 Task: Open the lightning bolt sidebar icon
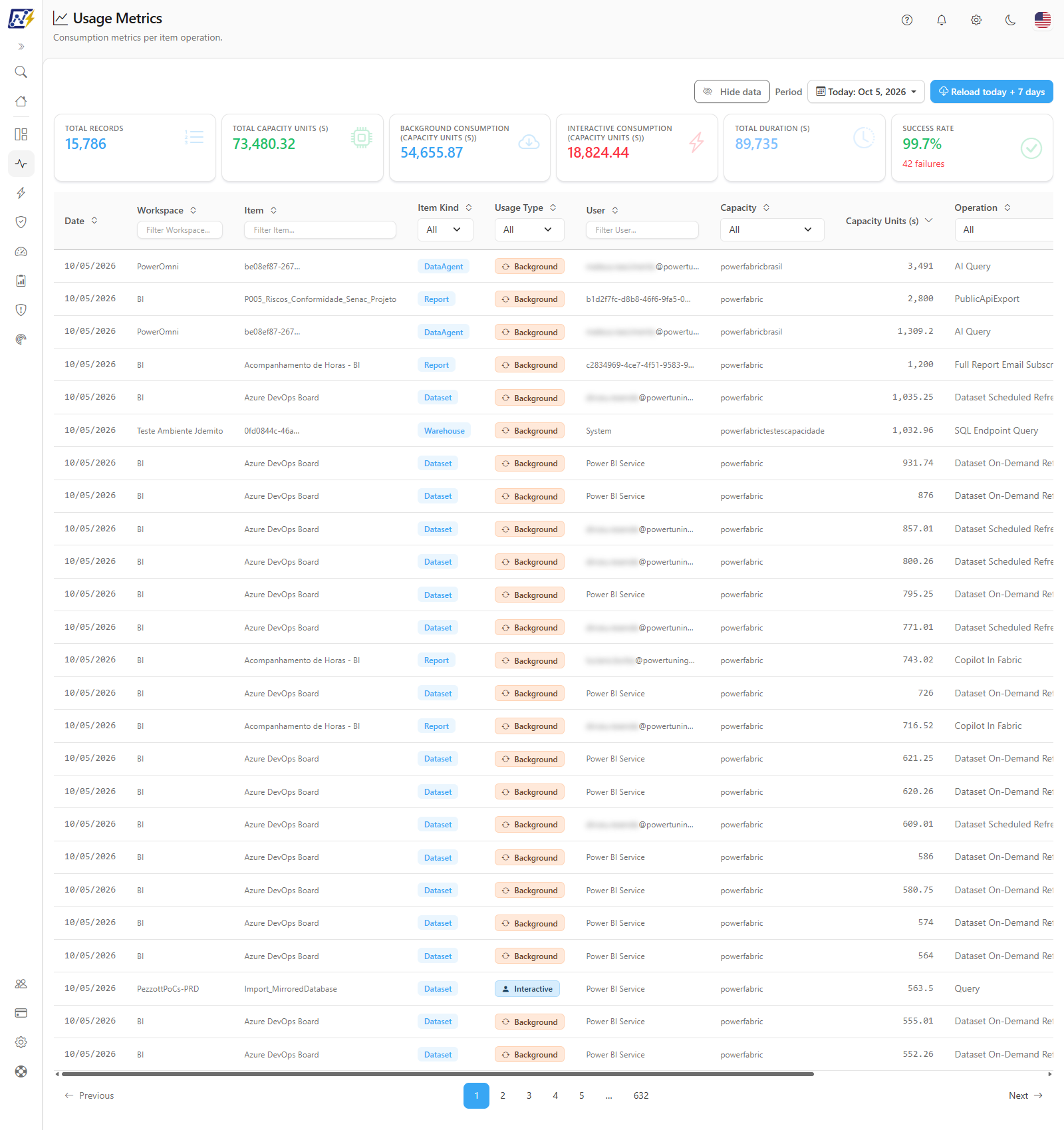pos(21,193)
